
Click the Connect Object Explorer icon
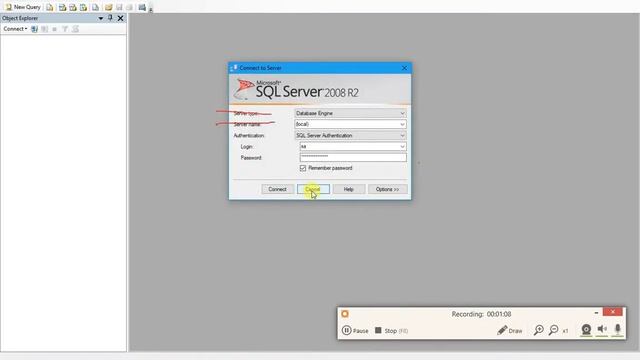(x=34, y=29)
